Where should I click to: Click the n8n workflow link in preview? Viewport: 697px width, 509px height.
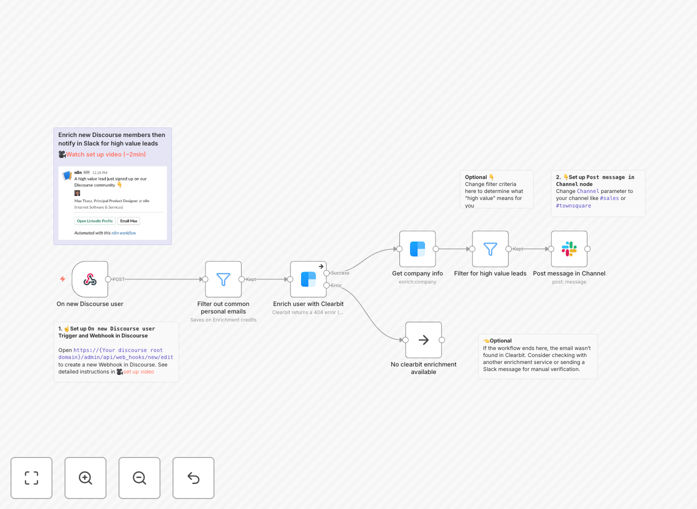[x=124, y=233]
